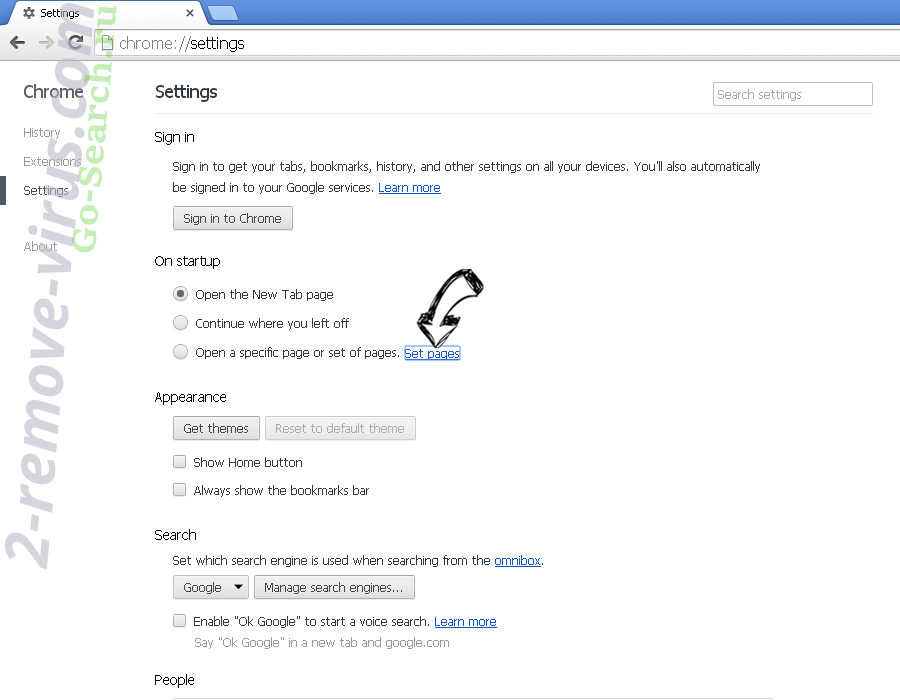The height and width of the screenshot is (700, 900).
Task: Open Extensions from the sidebar
Action: pos(52,162)
